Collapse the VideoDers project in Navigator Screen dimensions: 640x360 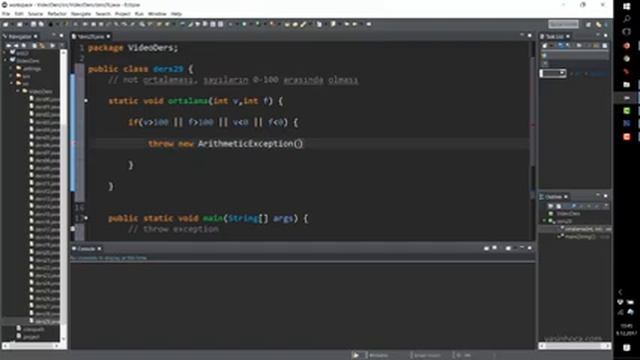[6, 60]
